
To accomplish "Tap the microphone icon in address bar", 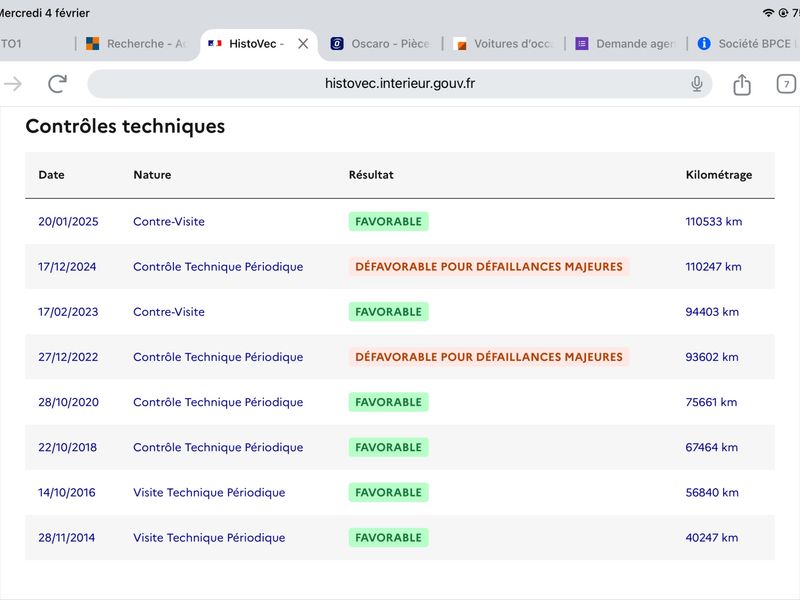I will click(697, 84).
